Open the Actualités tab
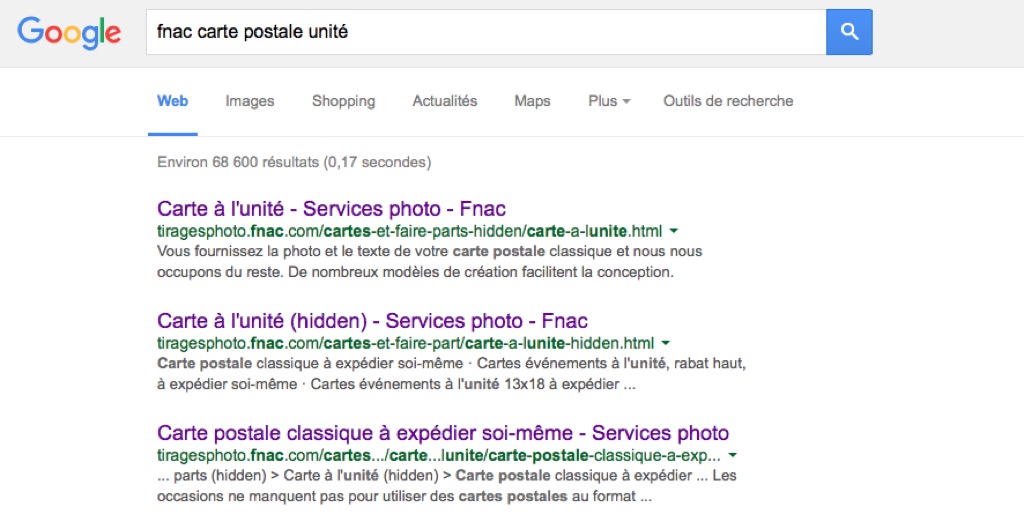Image resolution: width=1024 pixels, height=531 pixels. [445, 101]
